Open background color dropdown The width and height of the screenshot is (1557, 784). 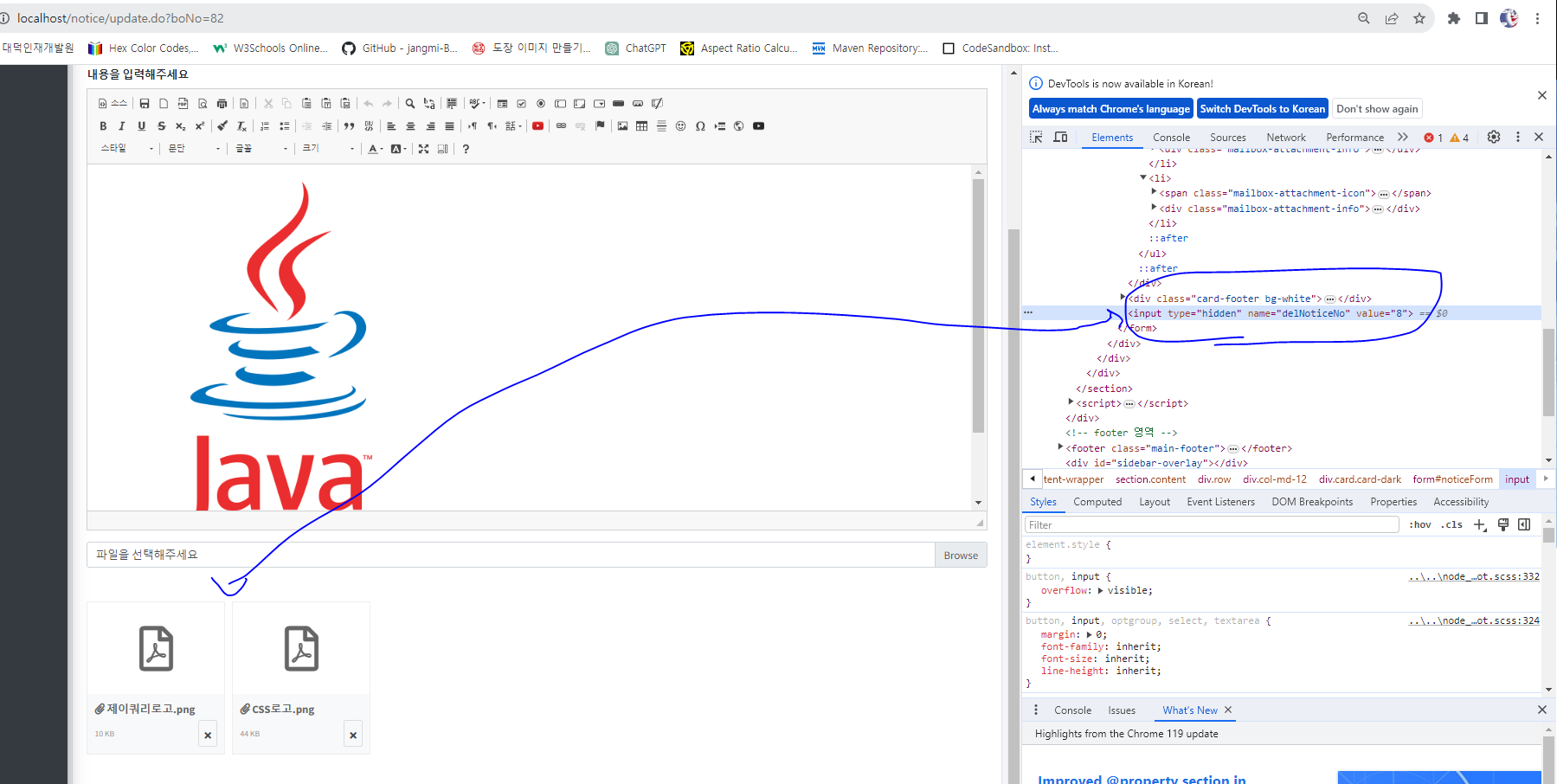(398, 149)
